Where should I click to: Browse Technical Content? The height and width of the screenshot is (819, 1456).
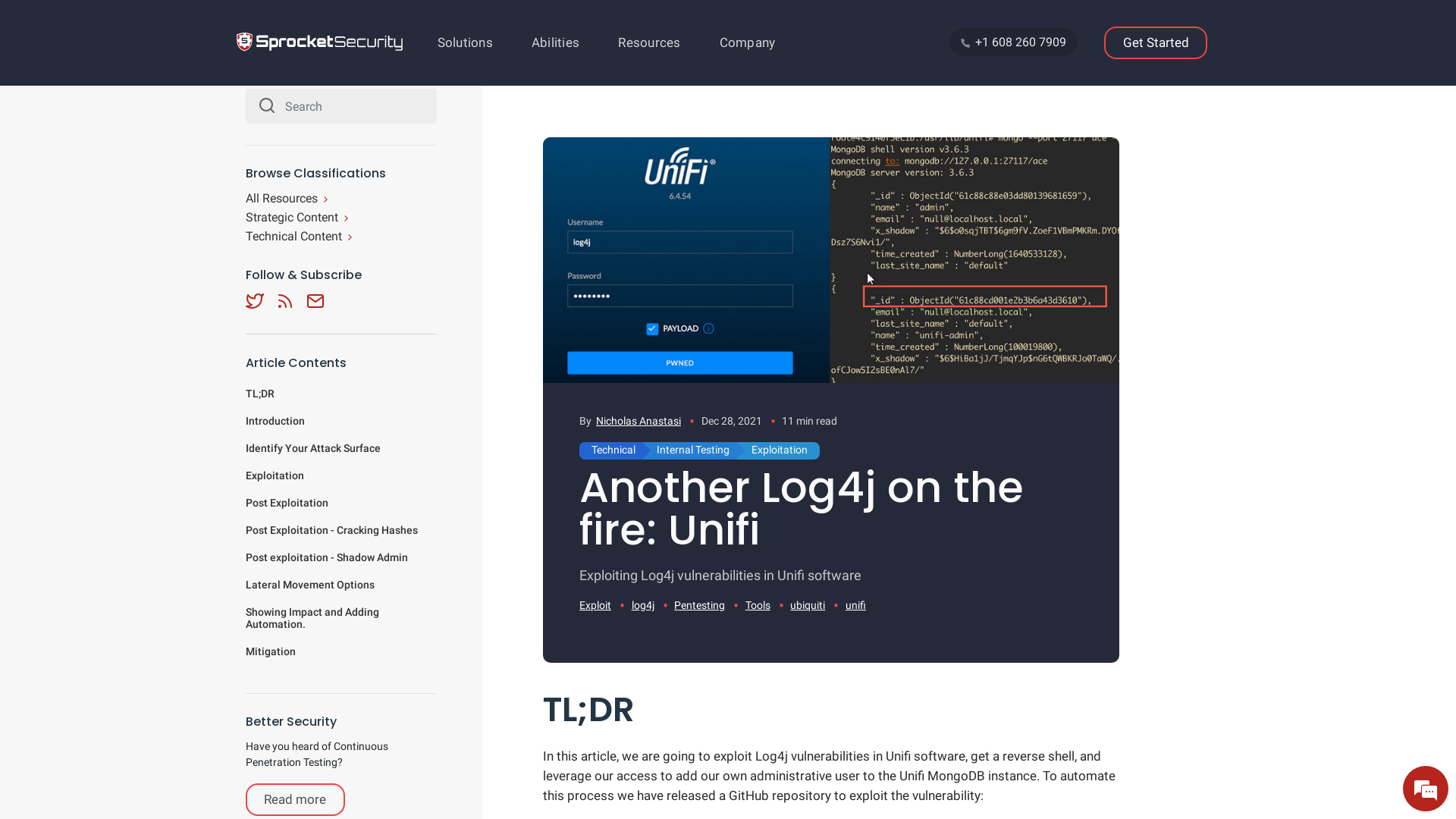[299, 237]
